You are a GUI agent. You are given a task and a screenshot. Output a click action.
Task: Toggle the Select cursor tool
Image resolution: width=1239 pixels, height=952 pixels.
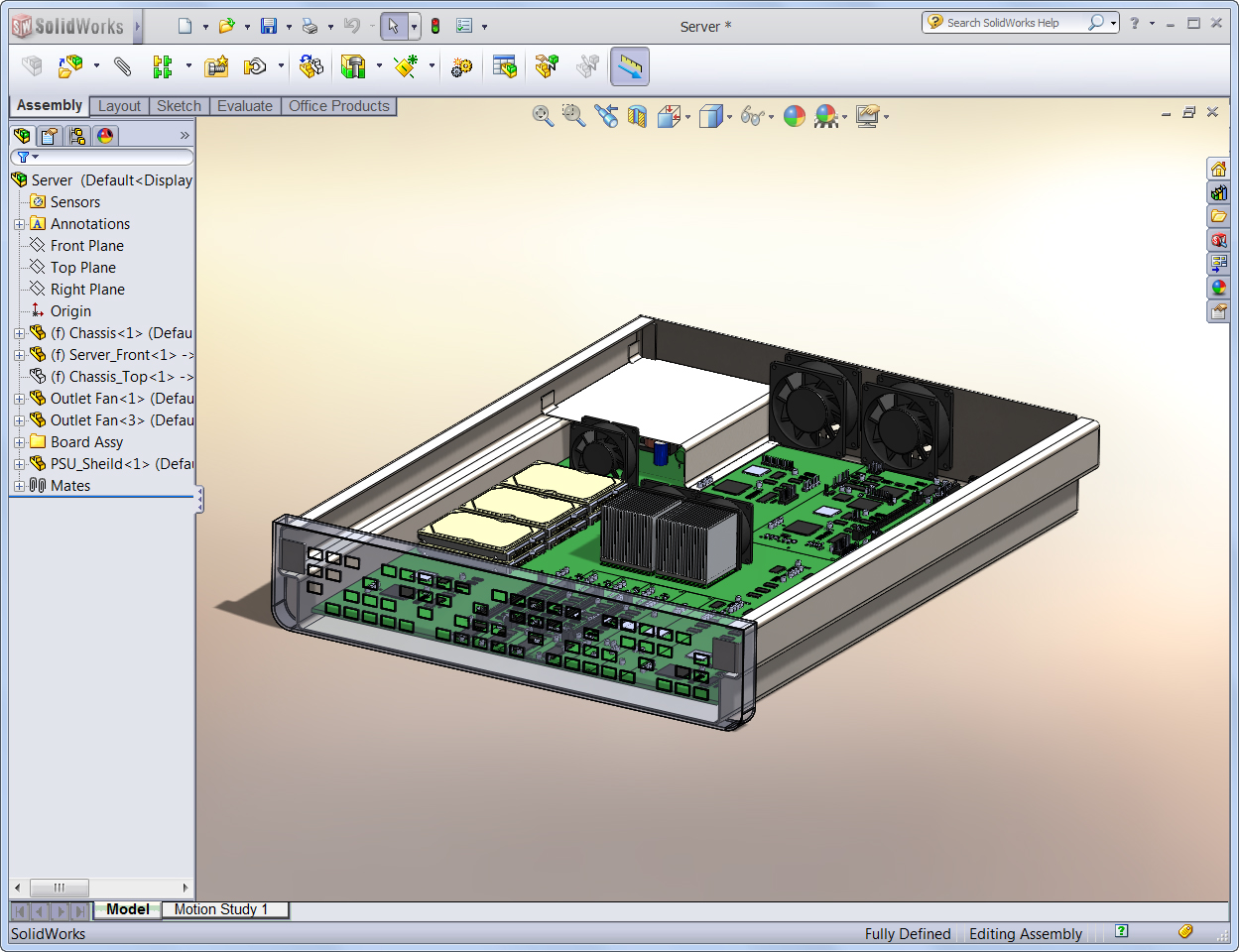pos(394,26)
